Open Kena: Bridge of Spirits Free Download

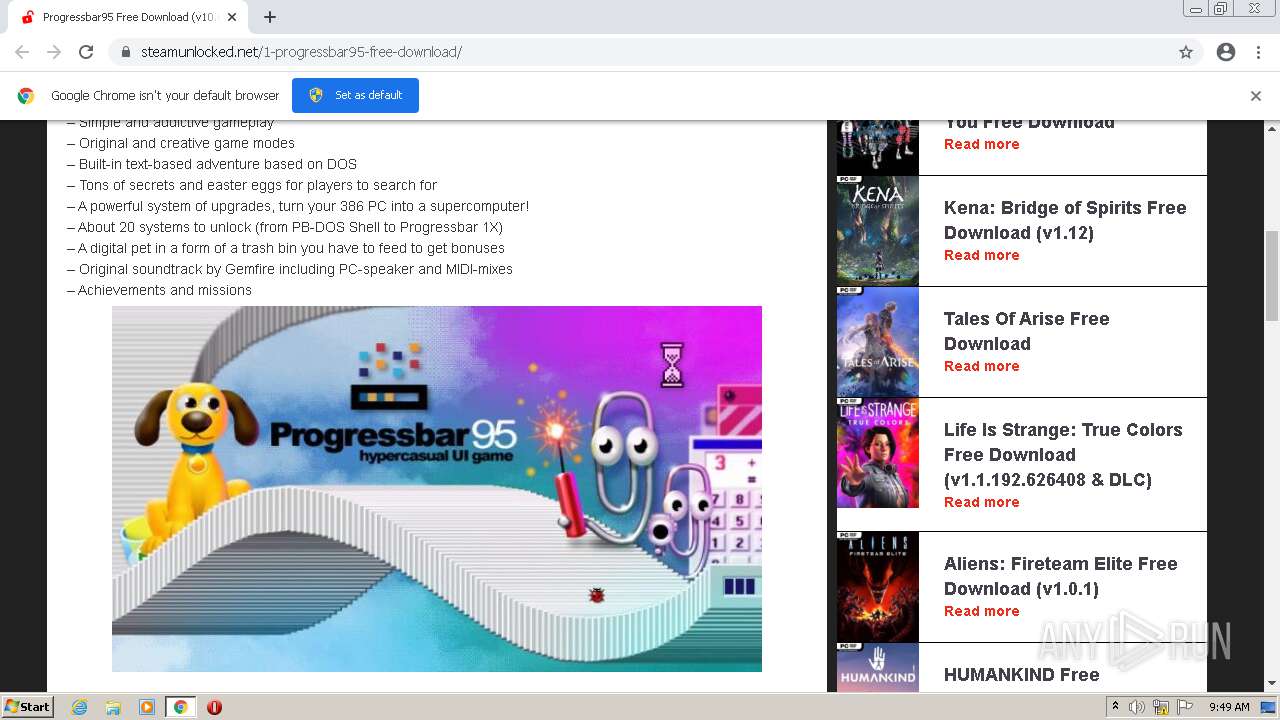point(1065,220)
